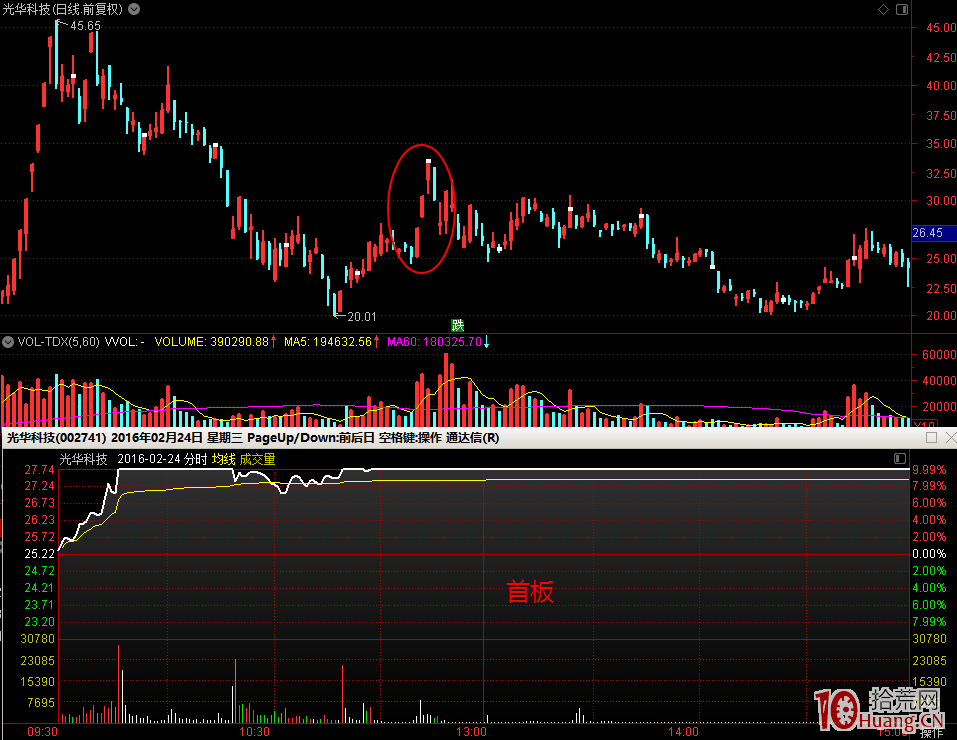Click the small panel icon in intraday header
Viewport: 957px width, 740px height.
[x=900, y=459]
